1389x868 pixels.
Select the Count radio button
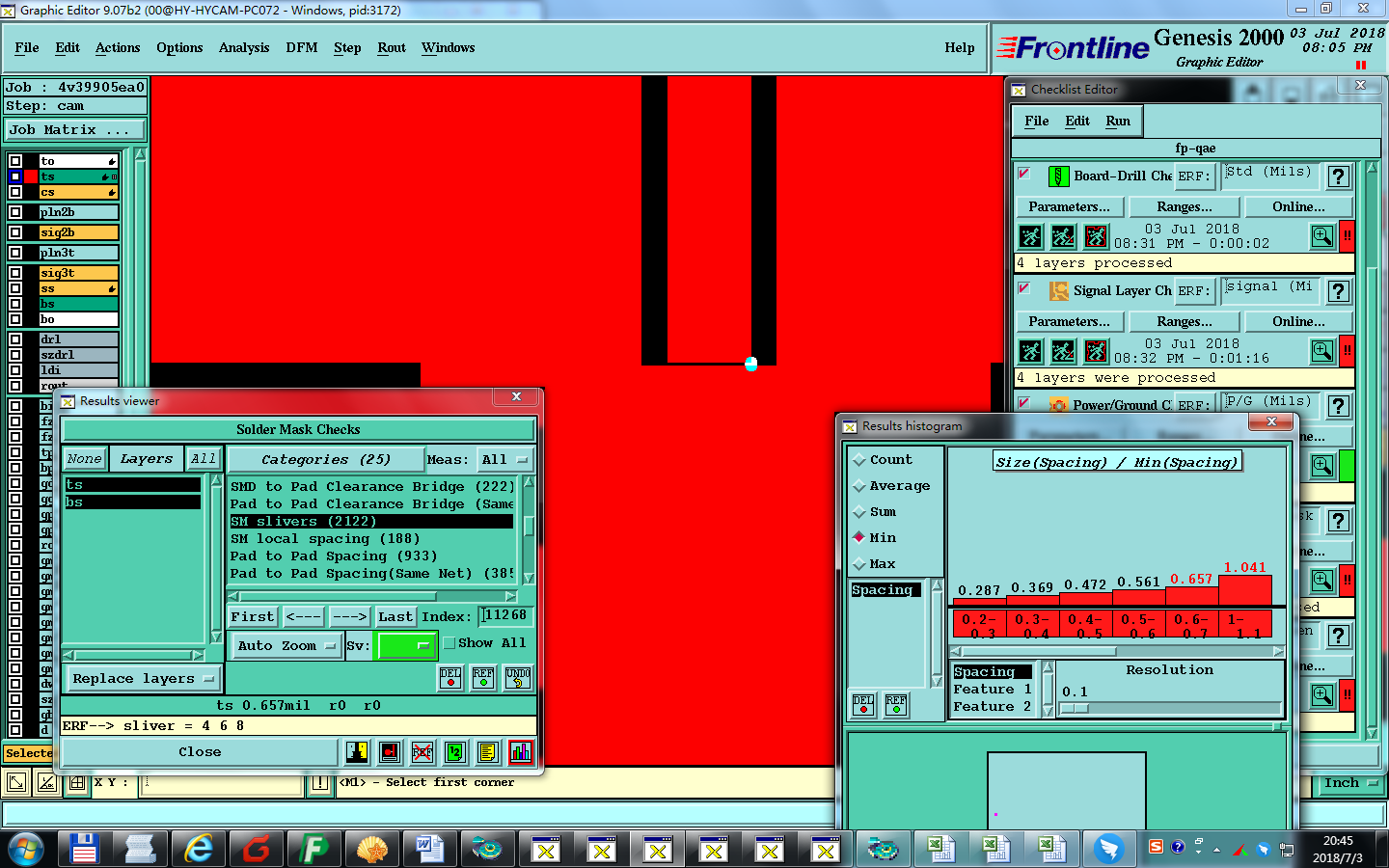click(859, 460)
